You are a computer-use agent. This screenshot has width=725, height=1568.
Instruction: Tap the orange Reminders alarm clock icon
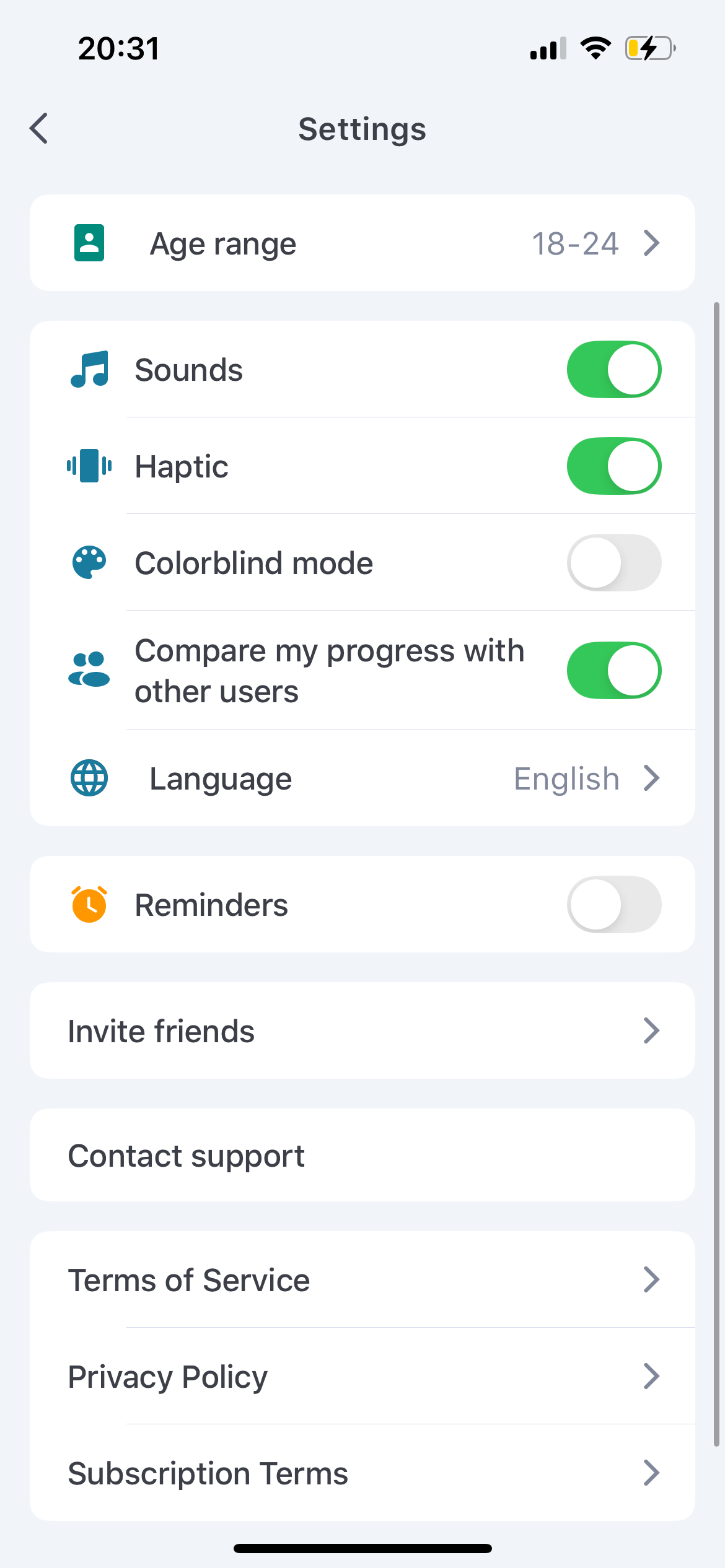click(89, 904)
